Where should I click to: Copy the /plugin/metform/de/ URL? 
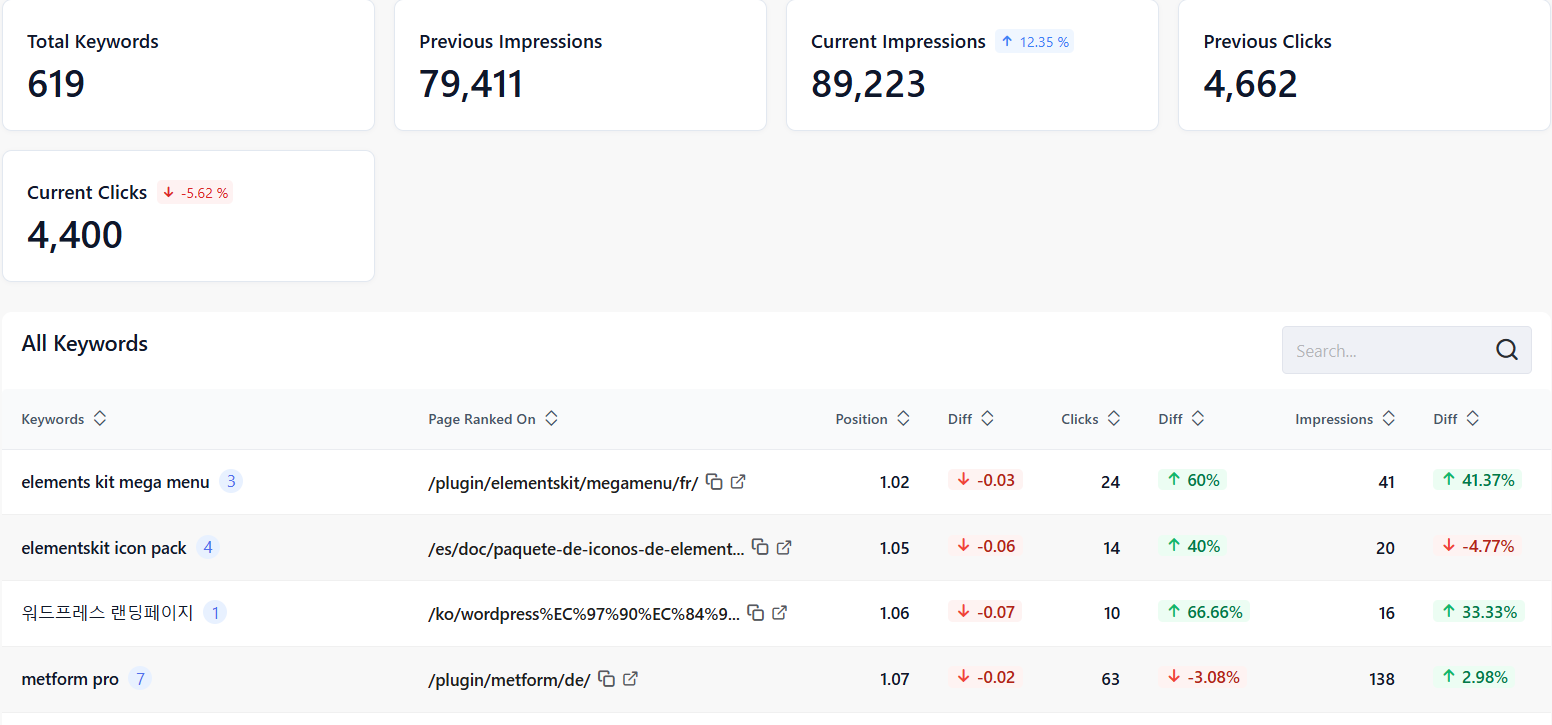[x=606, y=678]
